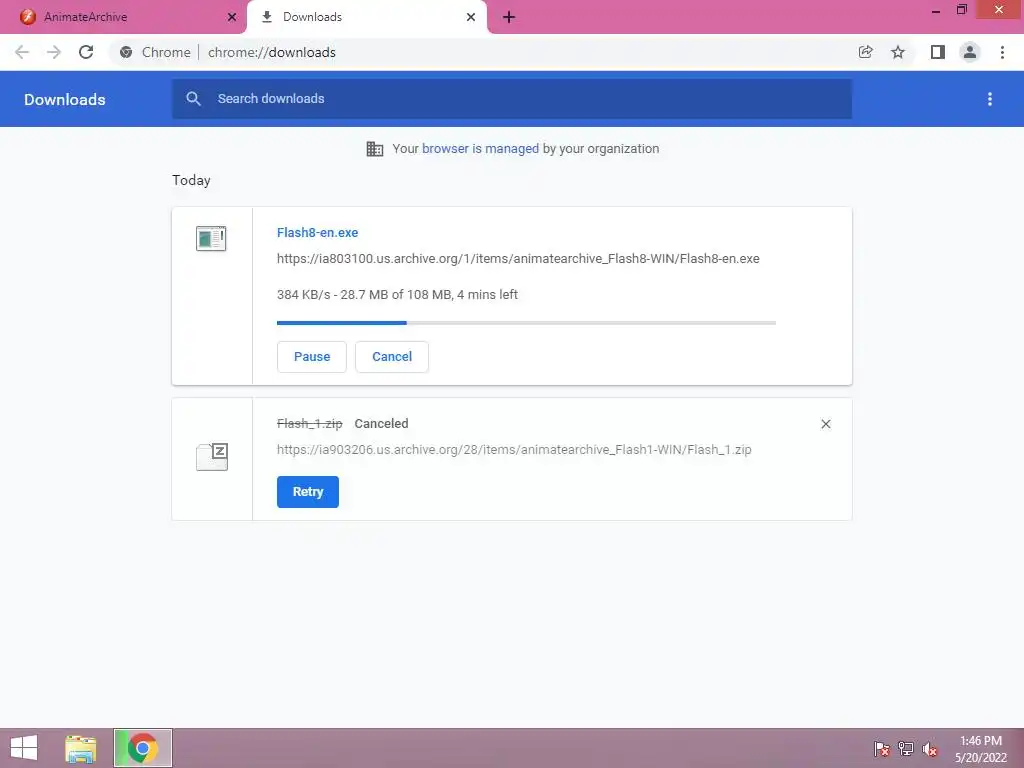
Task: Open the Chrome three-dot main menu
Action: click(x=1002, y=52)
